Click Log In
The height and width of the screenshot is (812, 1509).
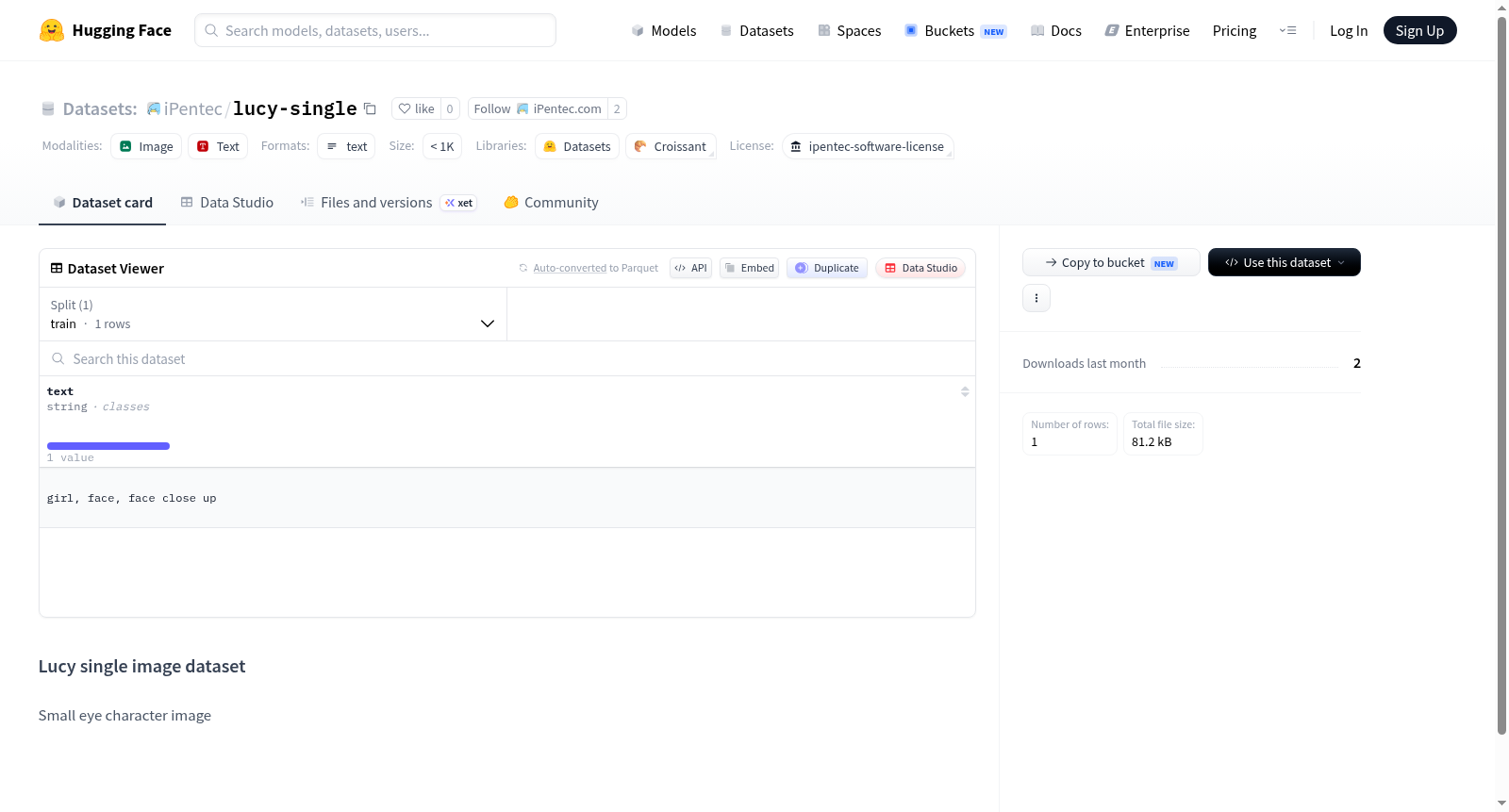(x=1349, y=31)
